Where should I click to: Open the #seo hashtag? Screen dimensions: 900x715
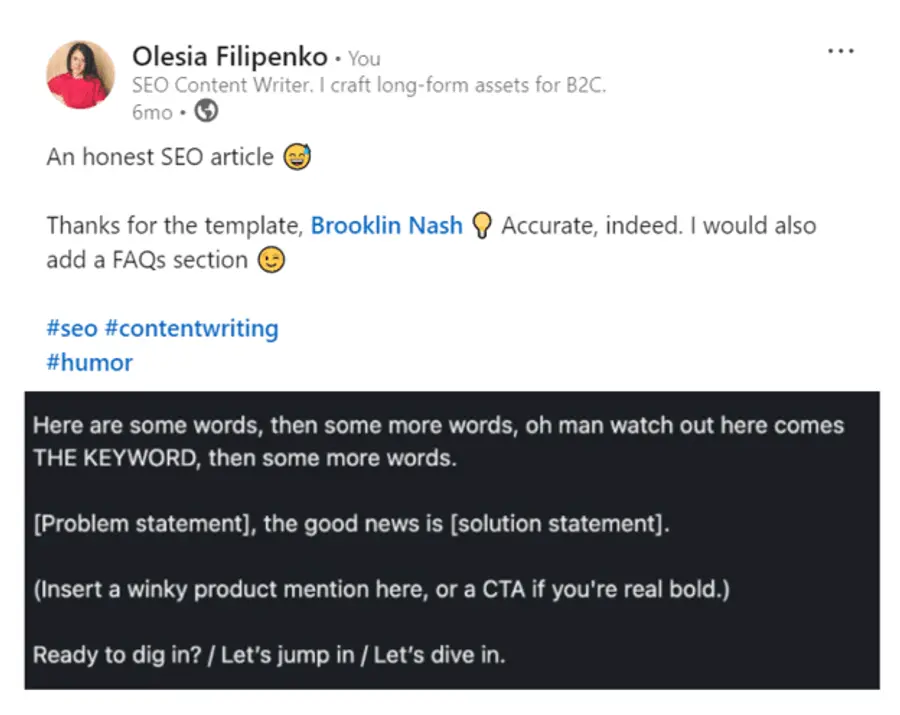click(x=71, y=328)
